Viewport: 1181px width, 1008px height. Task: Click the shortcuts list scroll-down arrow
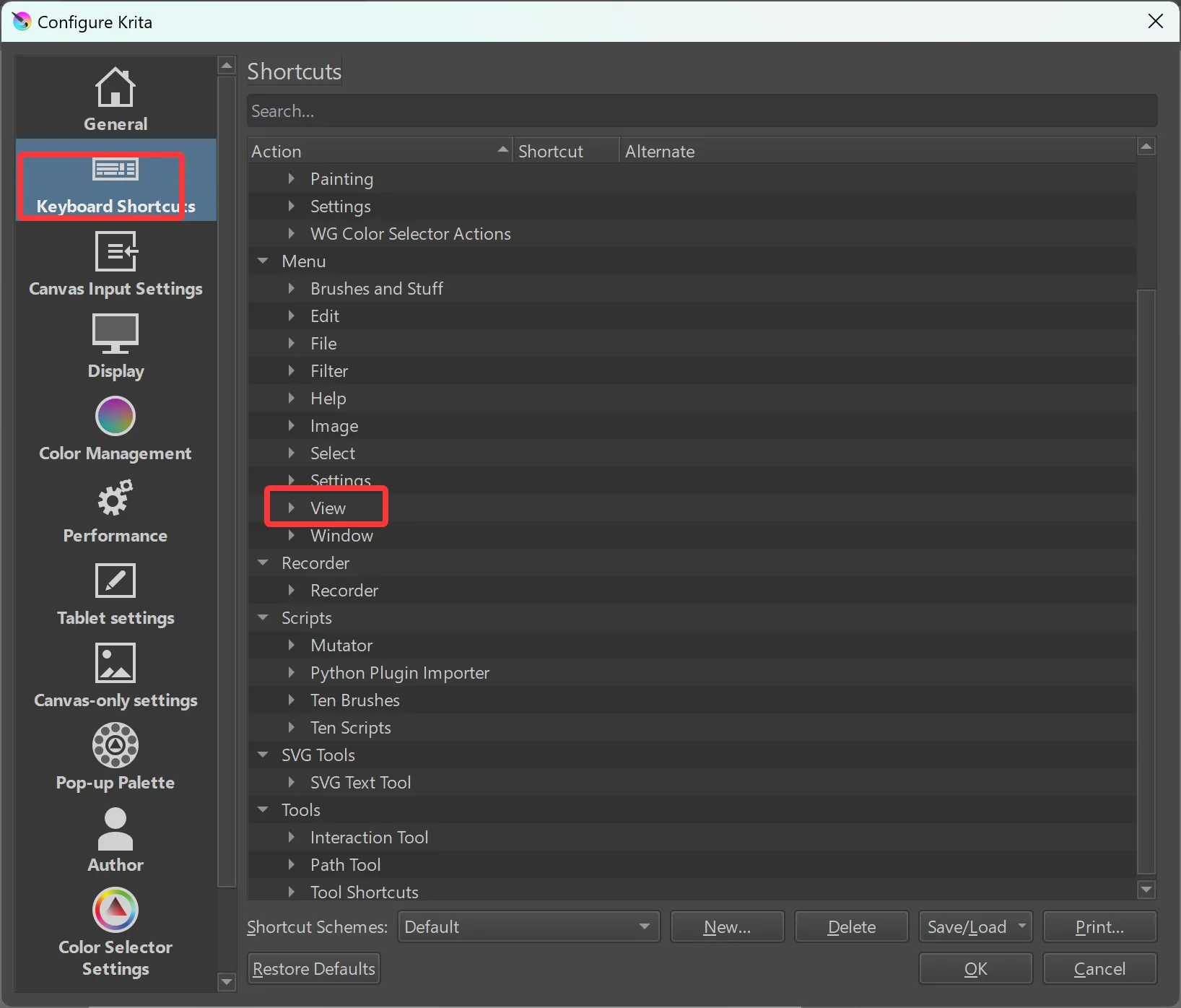pos(1146,890)
